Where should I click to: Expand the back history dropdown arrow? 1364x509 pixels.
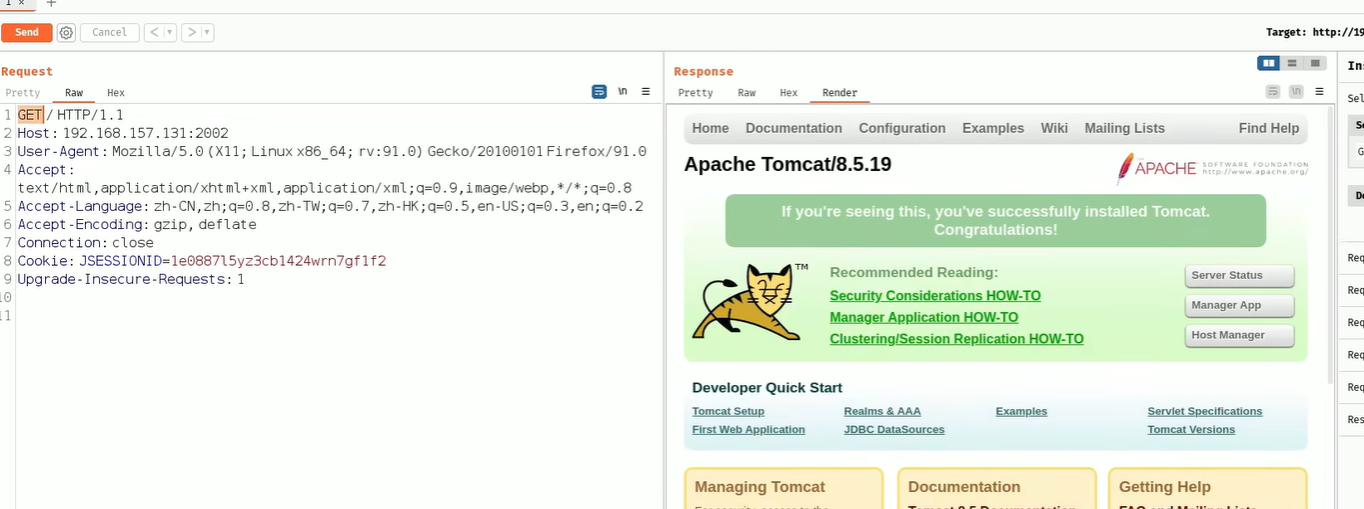point(170,33)
